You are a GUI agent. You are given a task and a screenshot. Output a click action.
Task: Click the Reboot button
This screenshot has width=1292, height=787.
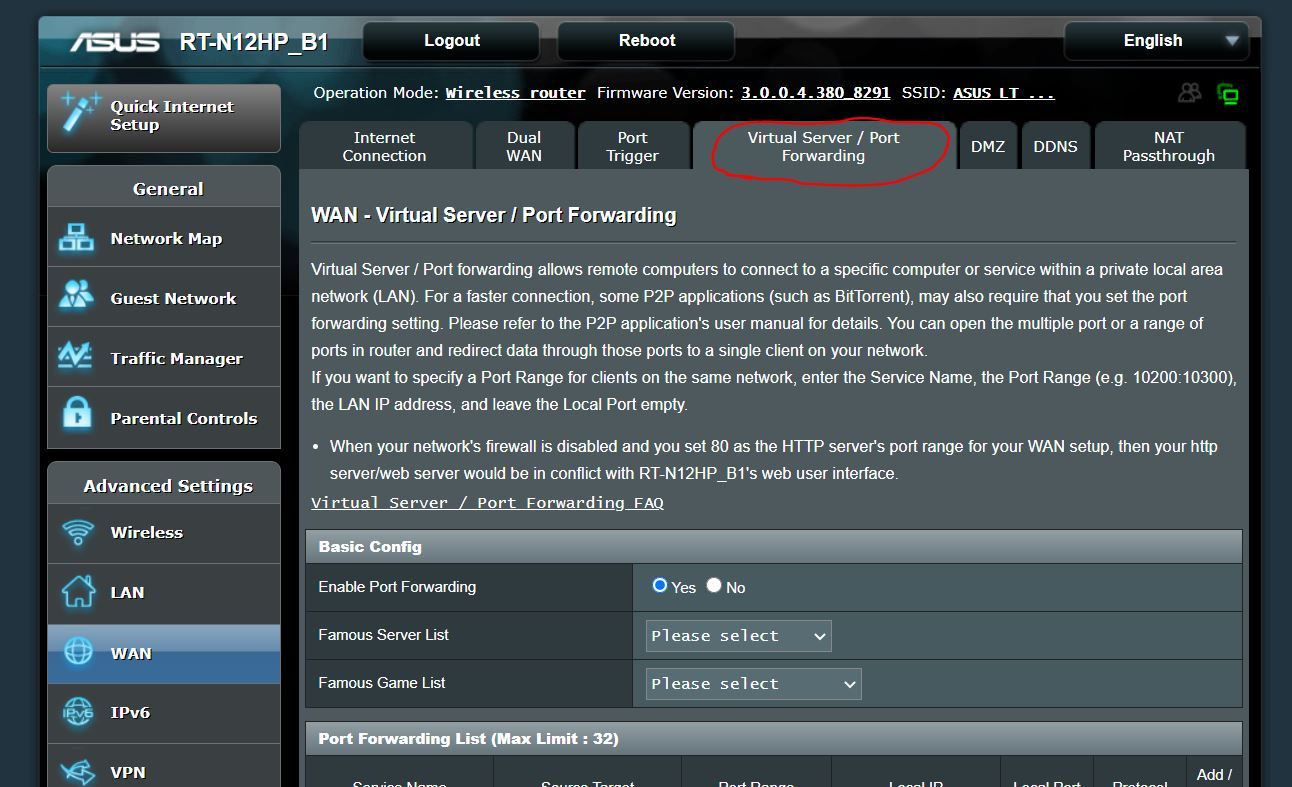[x=647, y=41]
